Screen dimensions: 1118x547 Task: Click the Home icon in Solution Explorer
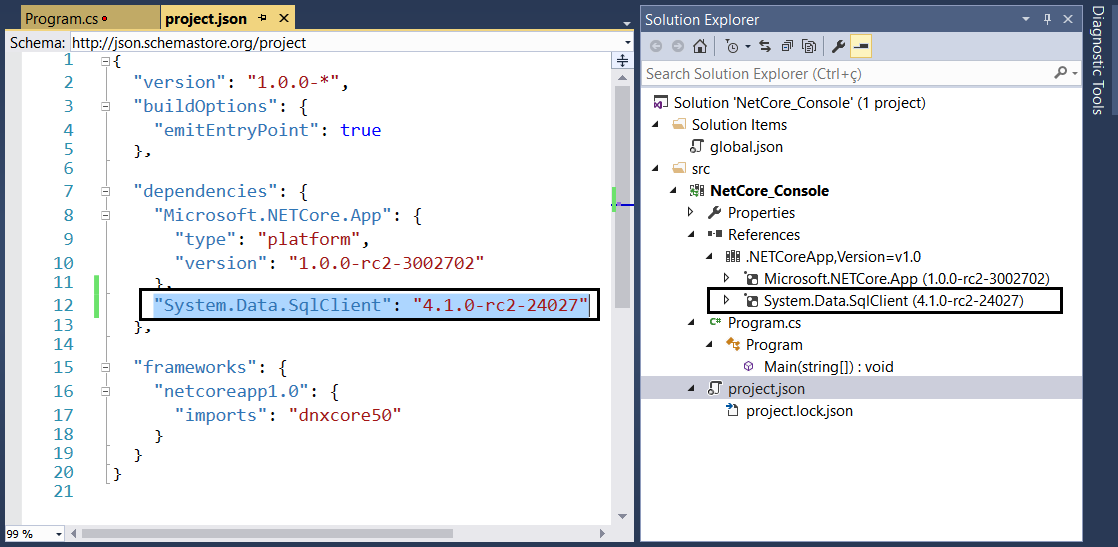pyautogui.click(x=700, y=46)
